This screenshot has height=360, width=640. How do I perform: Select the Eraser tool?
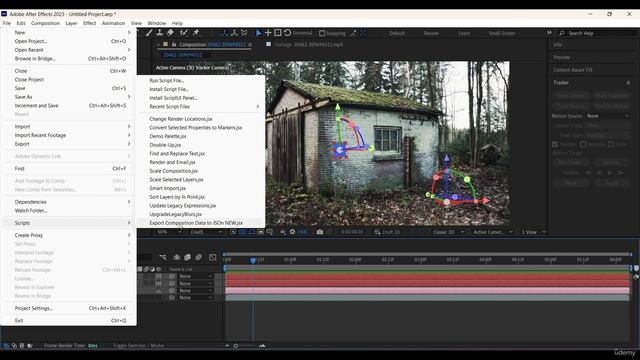tap(170, 33)
